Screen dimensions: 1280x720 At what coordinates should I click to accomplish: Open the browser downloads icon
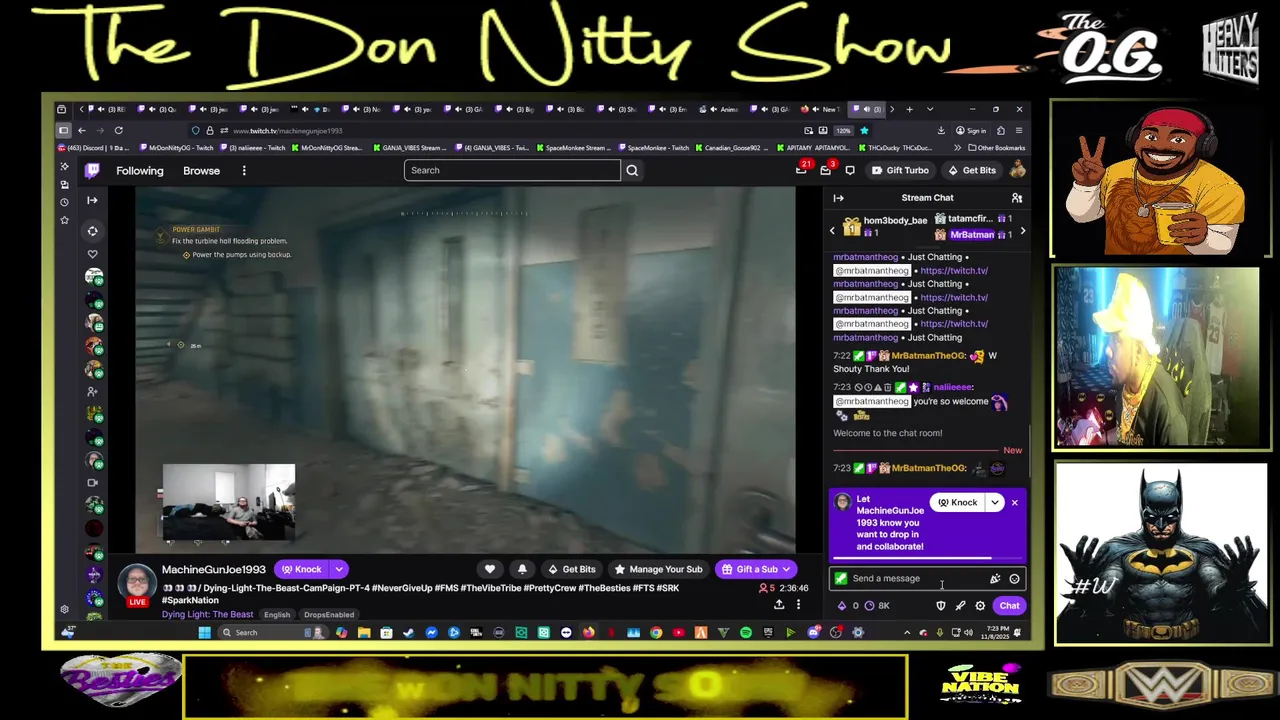pyautogui.click(x=941, y=130)
